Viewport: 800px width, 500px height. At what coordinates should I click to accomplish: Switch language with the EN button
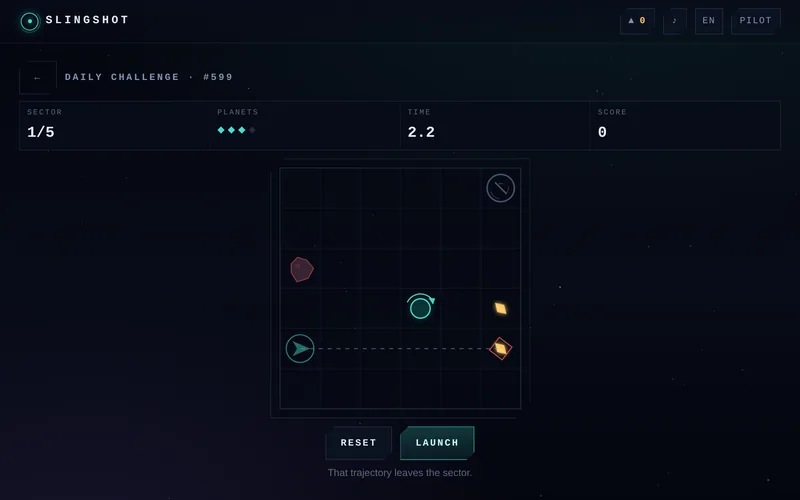pos(709,21)
